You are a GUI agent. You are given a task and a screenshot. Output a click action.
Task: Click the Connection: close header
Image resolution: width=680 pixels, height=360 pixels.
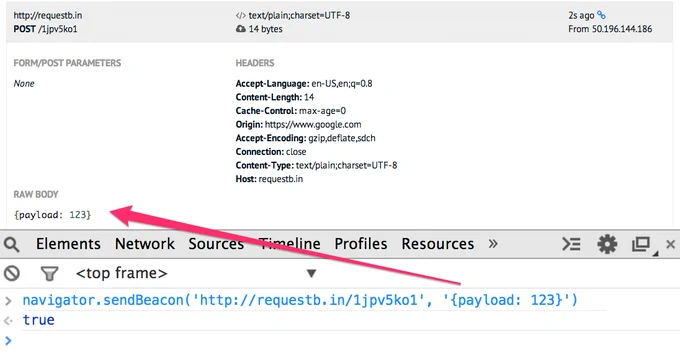(x=271, y=152)
